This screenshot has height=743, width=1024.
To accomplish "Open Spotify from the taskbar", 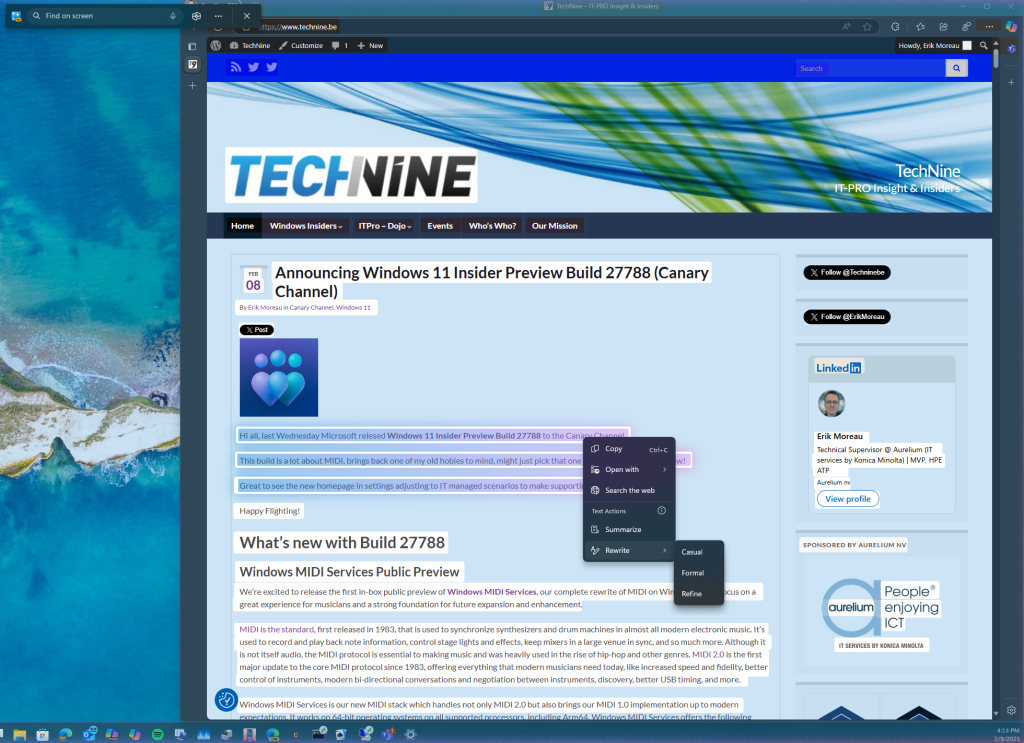I will point(157,734).
